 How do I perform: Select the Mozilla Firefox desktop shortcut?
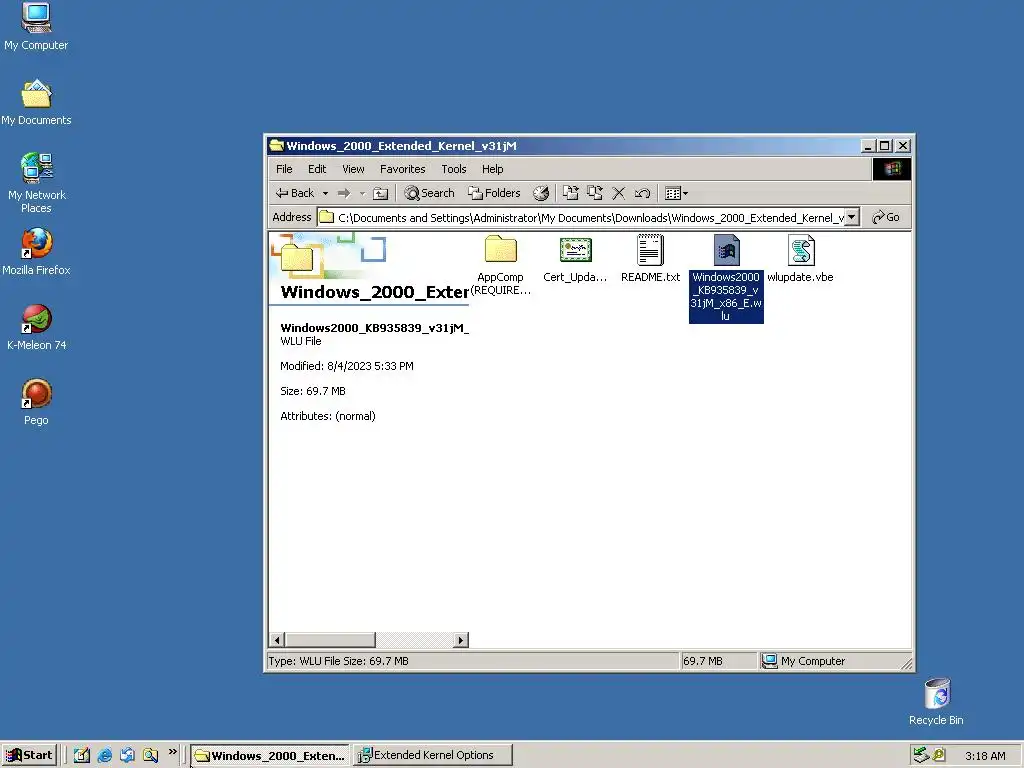tap(36, 251)
